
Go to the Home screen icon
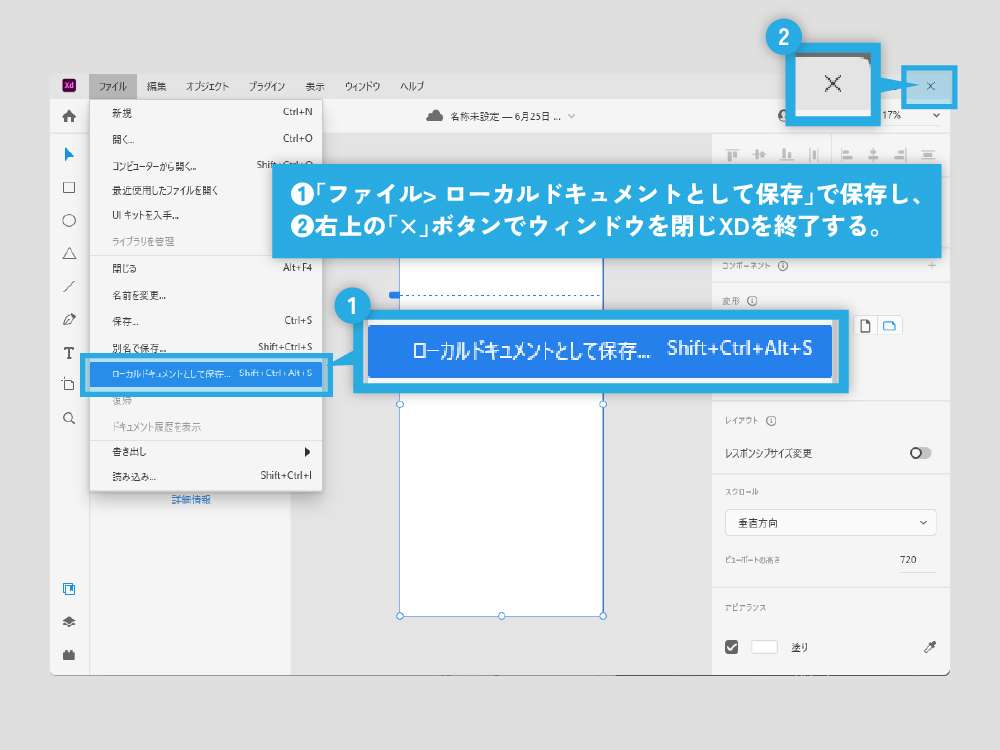click(69, 116)
